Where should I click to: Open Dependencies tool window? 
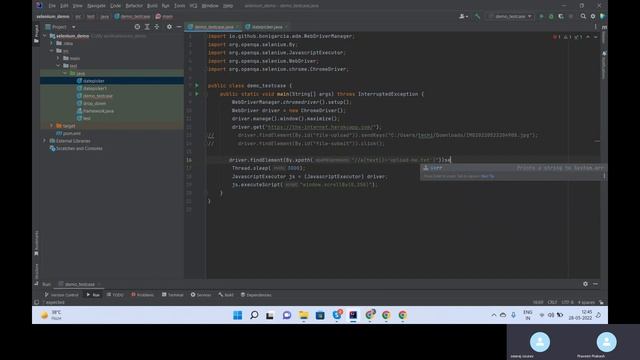(x=256, y=295)
